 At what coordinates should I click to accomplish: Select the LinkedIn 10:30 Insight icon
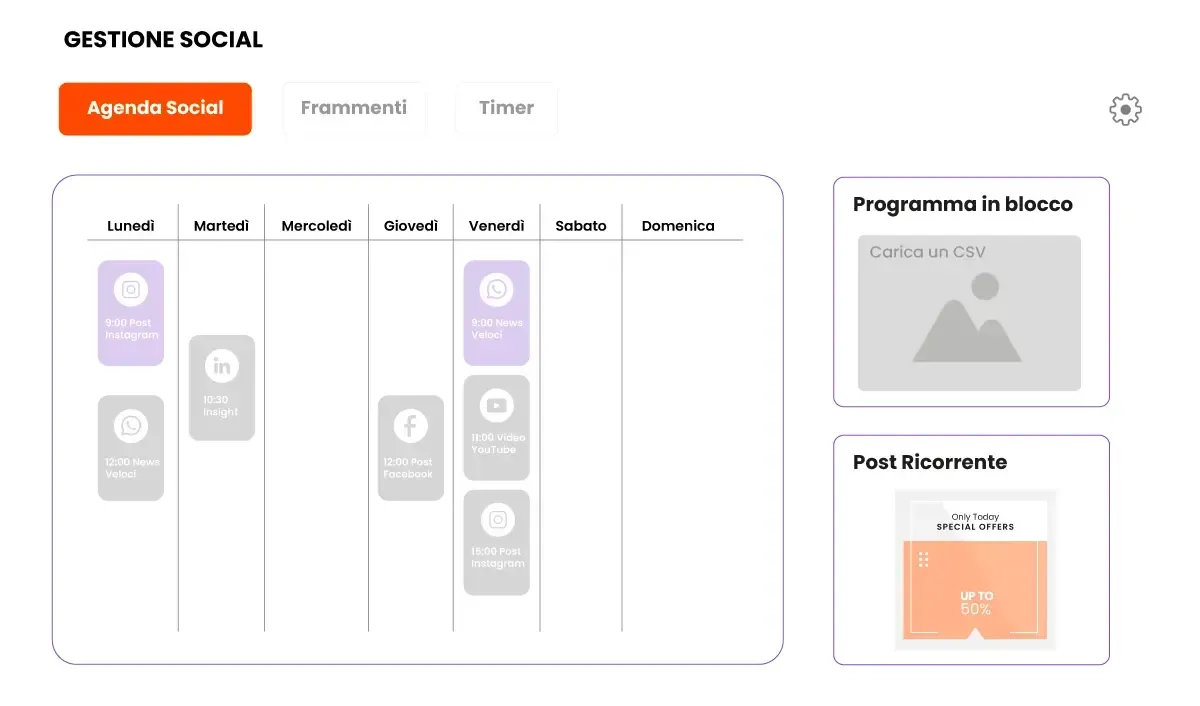click(222, 366)
